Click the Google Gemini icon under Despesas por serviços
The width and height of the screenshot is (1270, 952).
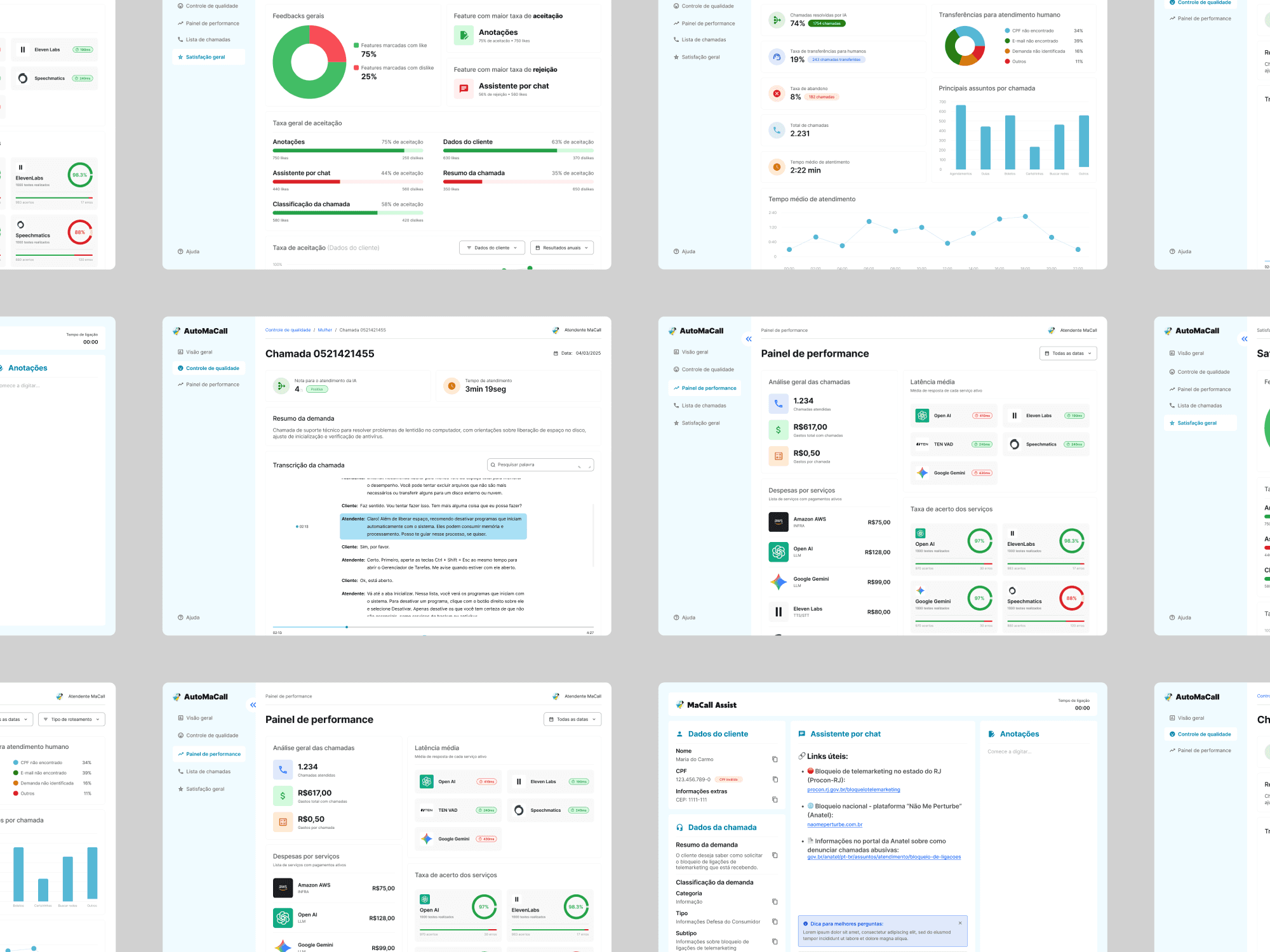(778, 581)
